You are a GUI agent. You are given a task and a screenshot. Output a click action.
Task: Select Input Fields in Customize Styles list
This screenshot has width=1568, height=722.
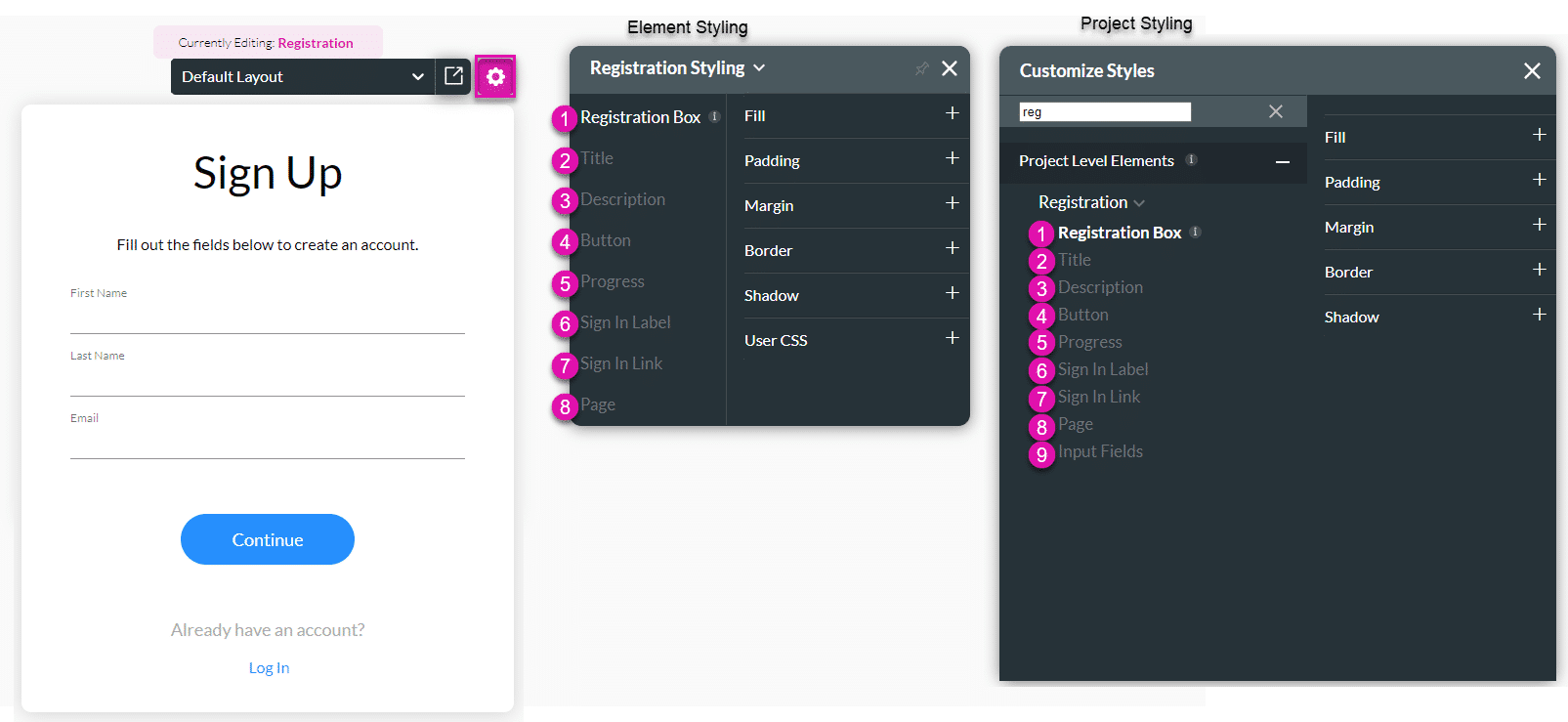1100,451
